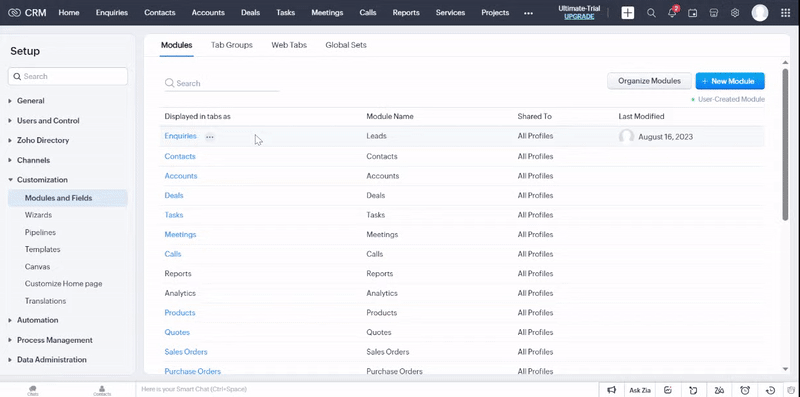Click the New Module button
This screenshot has width=800, height=397.
click(x=730, y=81)
